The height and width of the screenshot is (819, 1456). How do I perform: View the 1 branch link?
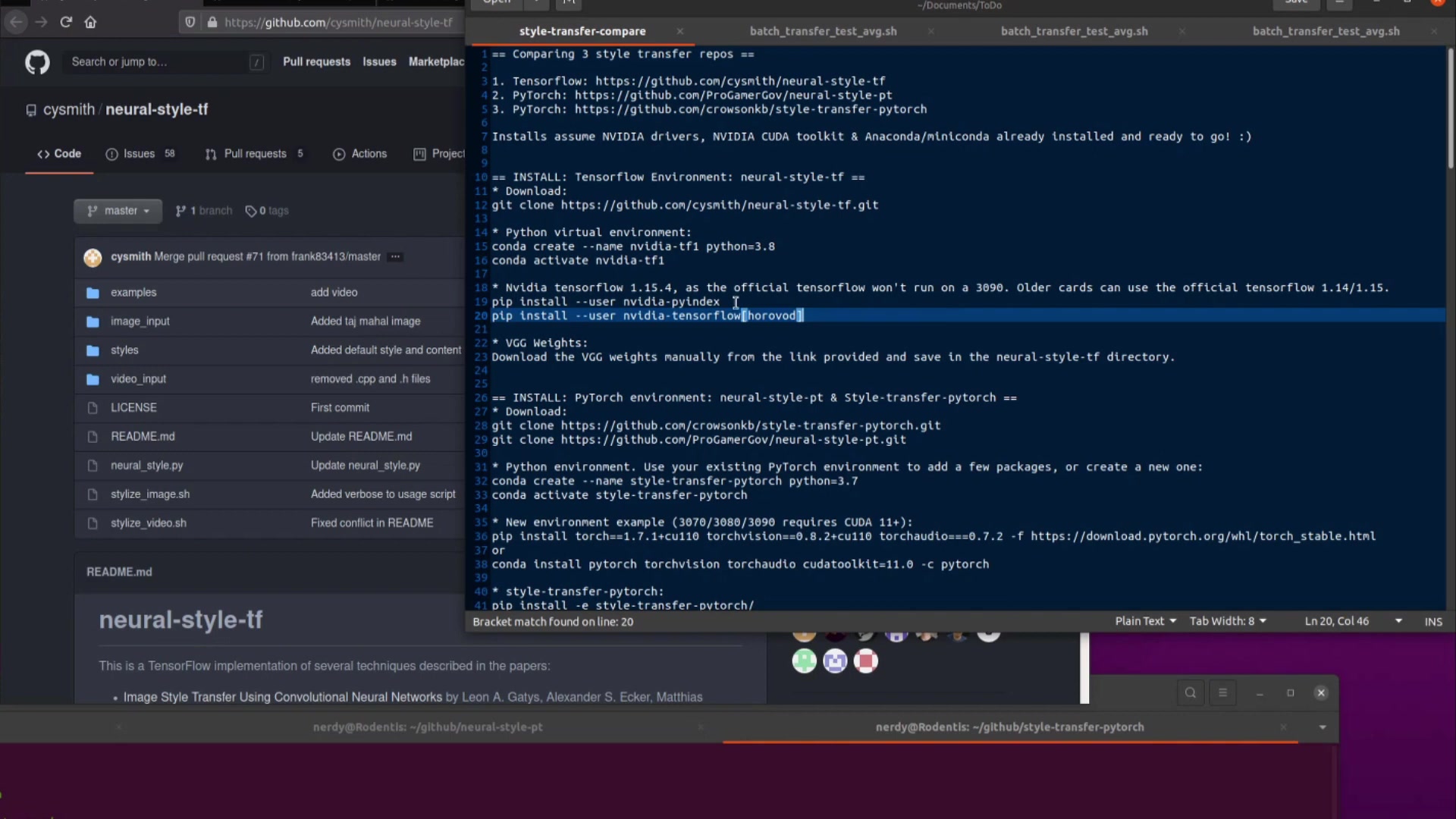[x=204, y=211]
